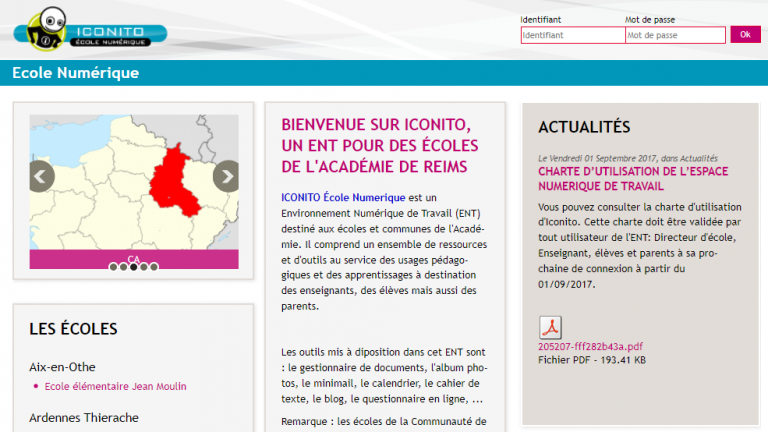768x432 pixels.
Task: Click the LES ÉCOLES section title
Action: (x=73, y=329)
